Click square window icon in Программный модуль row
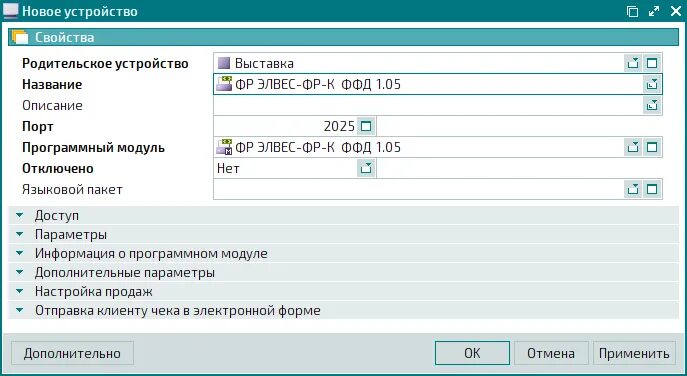Image resolution: width=687 pixels, height=376 pixels. click(652, 147)
